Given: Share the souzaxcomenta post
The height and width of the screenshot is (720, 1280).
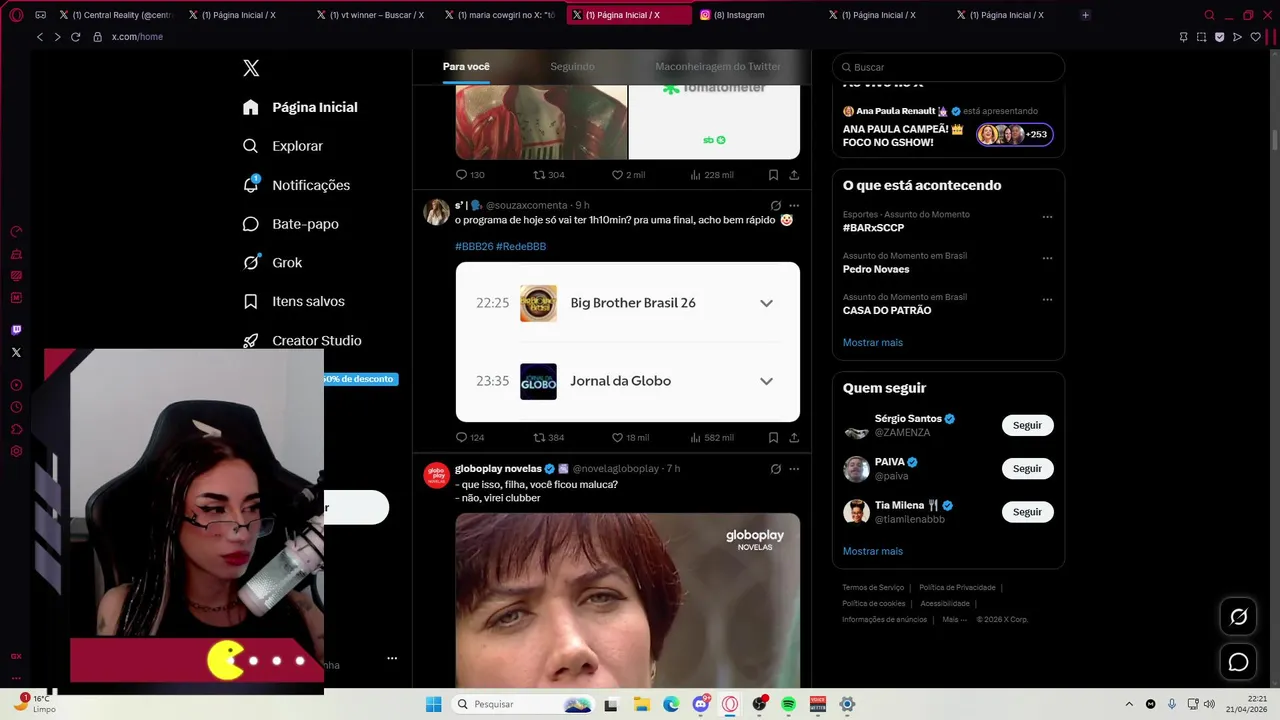Looking at the screenshot, I should [x=794, y=437].
